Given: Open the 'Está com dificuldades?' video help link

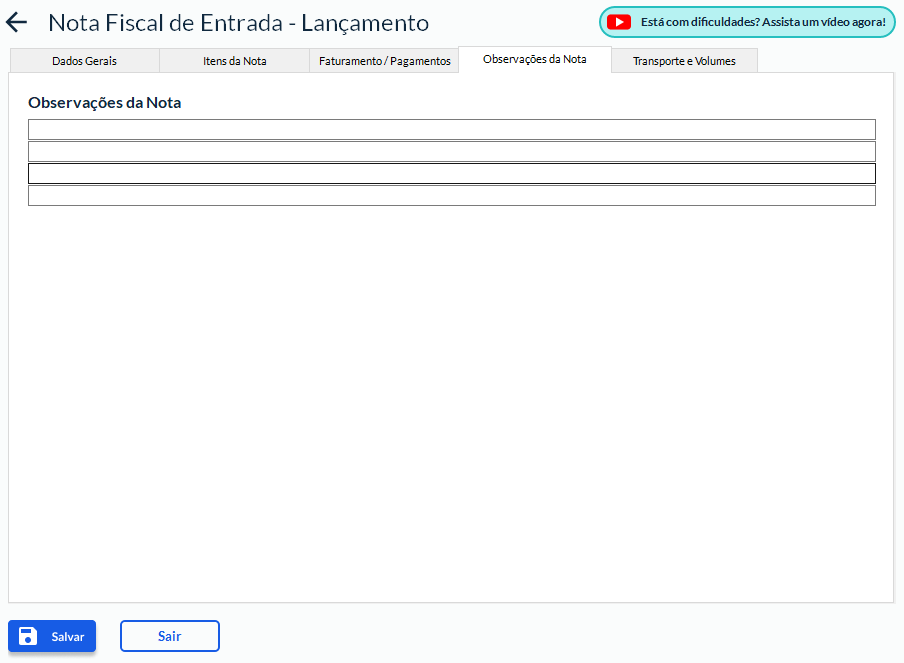Looking at the screenshot, I should (762, 22).
